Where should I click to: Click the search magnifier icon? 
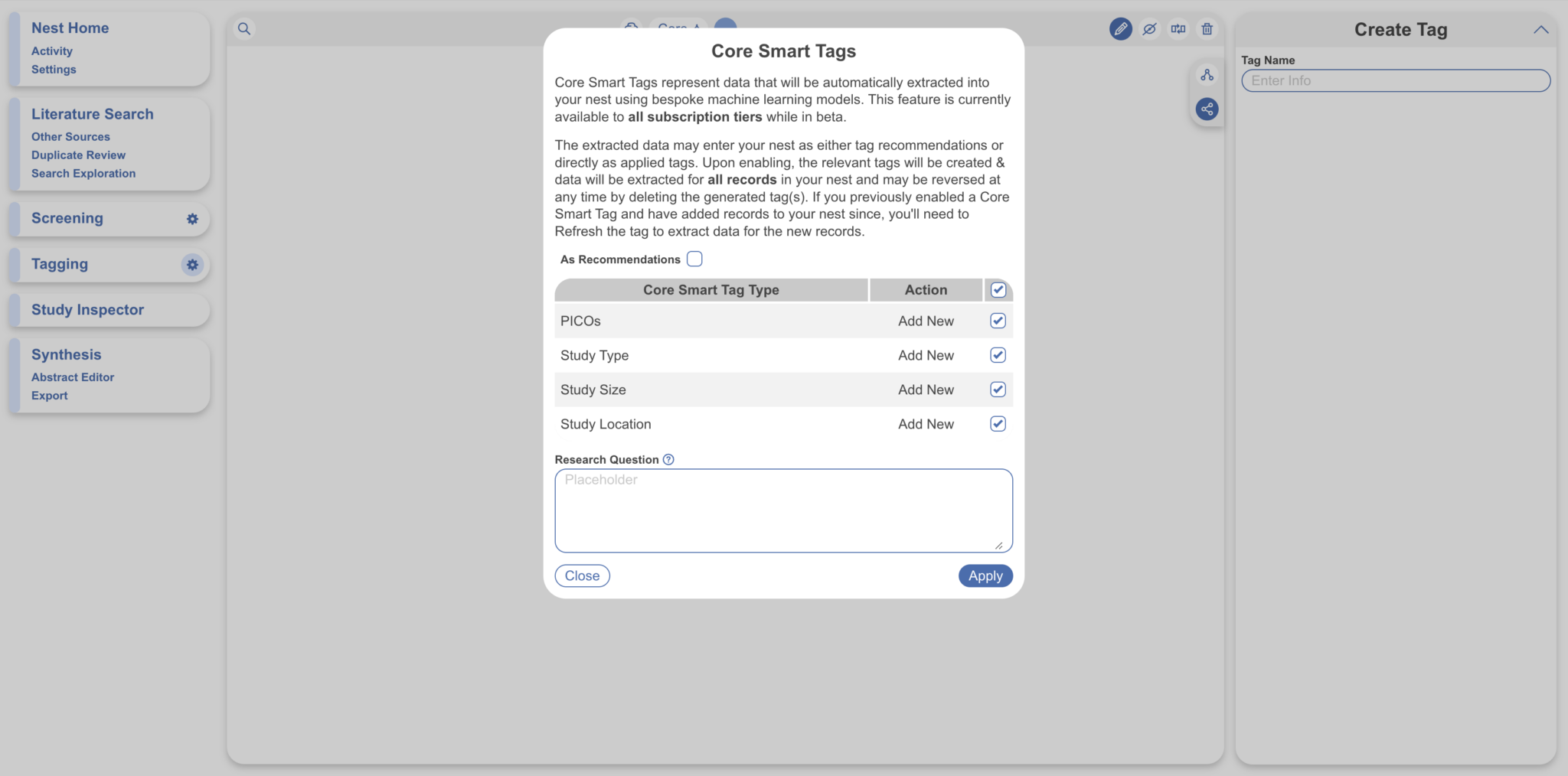[x=244, y=28]
